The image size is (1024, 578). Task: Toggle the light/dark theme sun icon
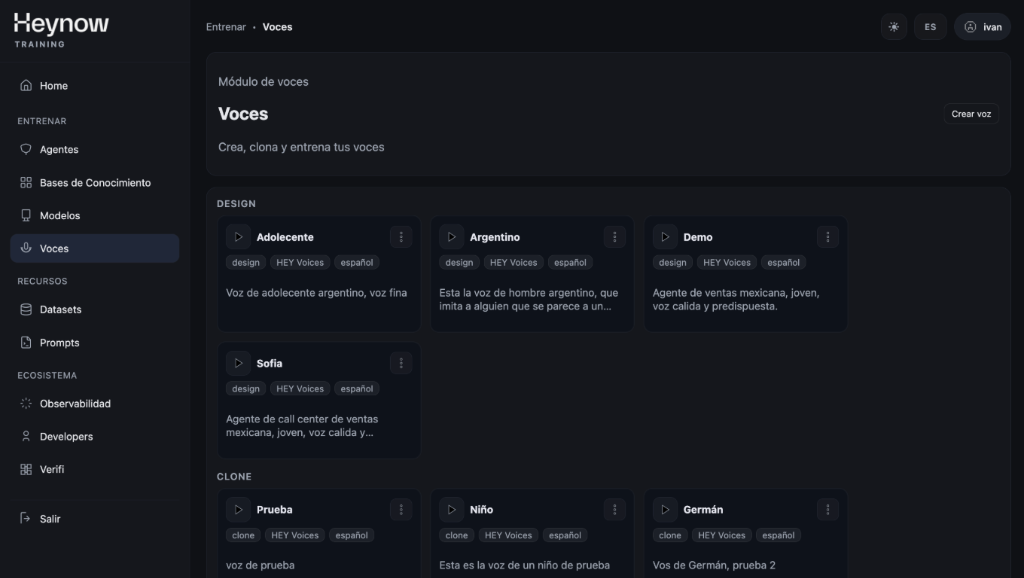(893, 27)
